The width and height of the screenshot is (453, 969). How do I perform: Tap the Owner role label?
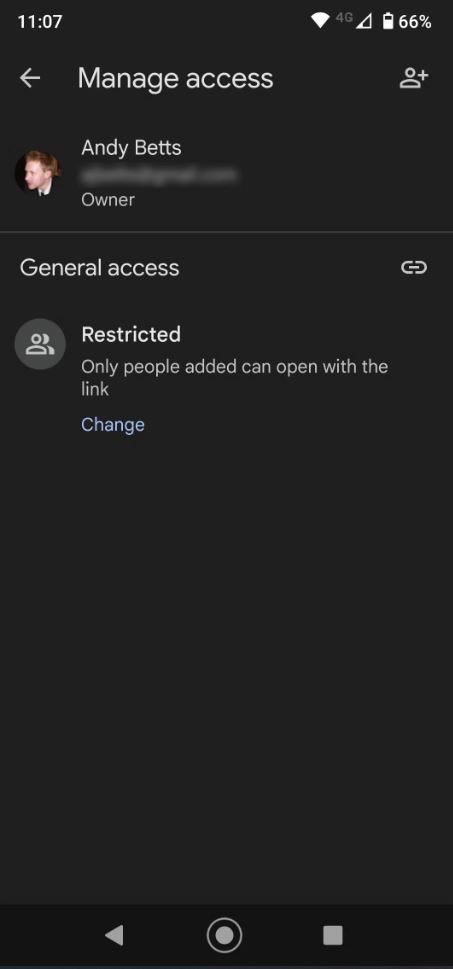pyautogui.click(x=108, y=200)
